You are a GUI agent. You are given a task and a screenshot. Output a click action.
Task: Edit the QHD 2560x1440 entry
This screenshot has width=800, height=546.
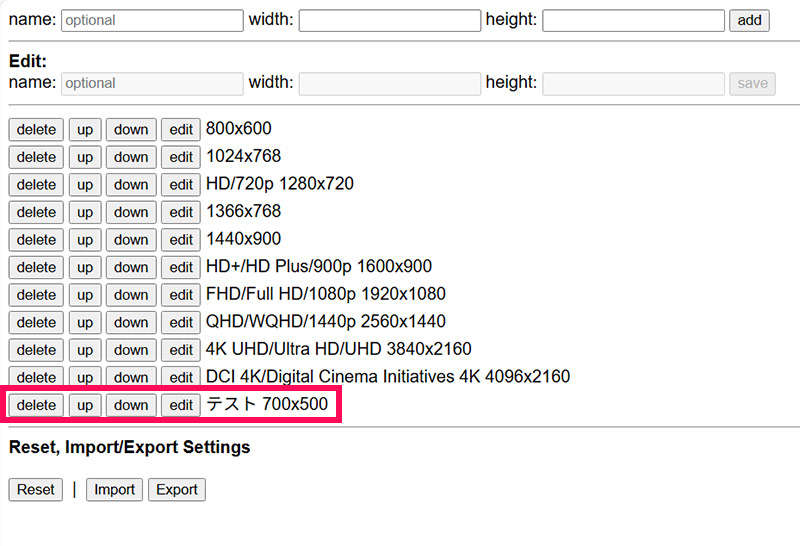coord(181,322)
